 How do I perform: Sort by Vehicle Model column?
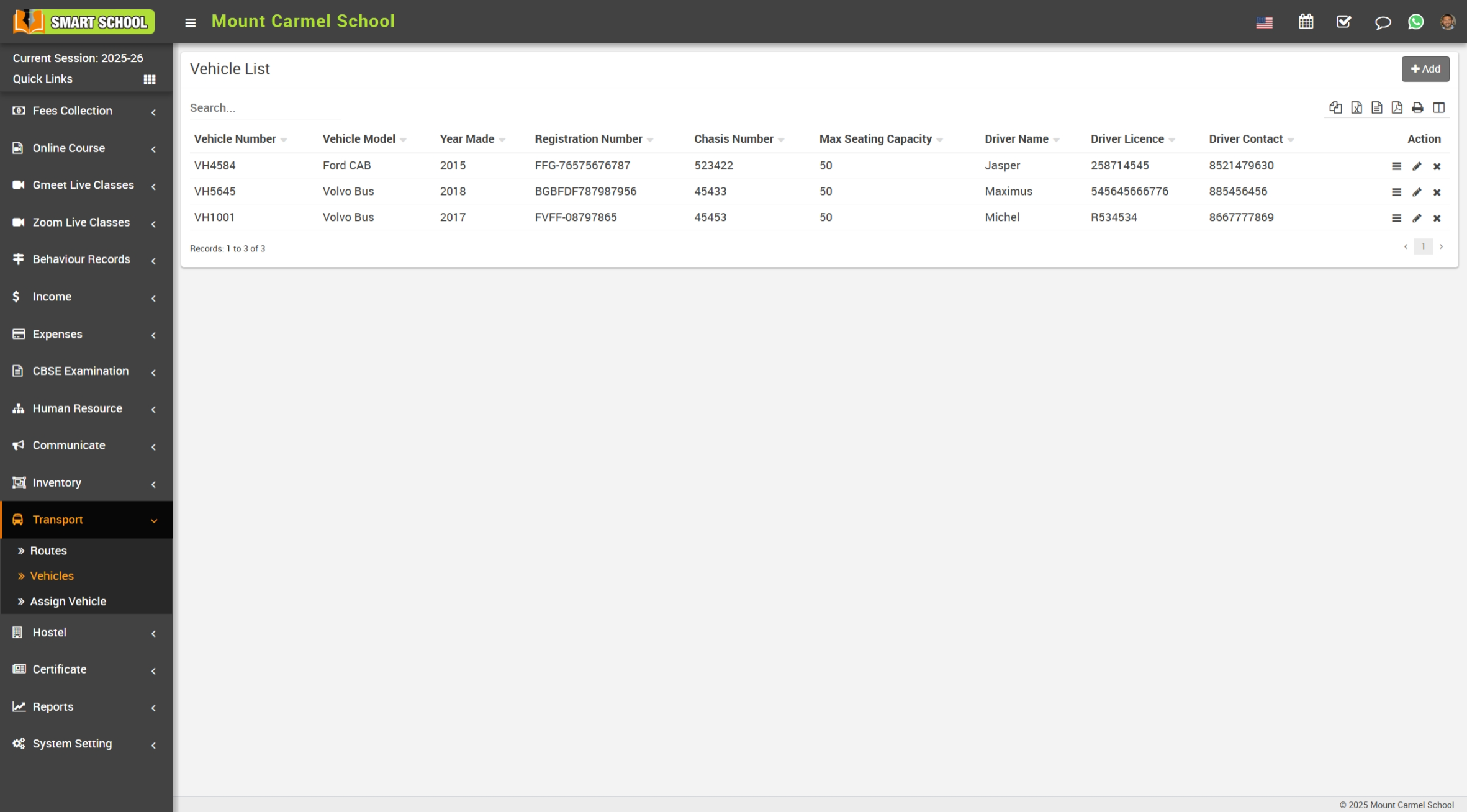[364, 139]
